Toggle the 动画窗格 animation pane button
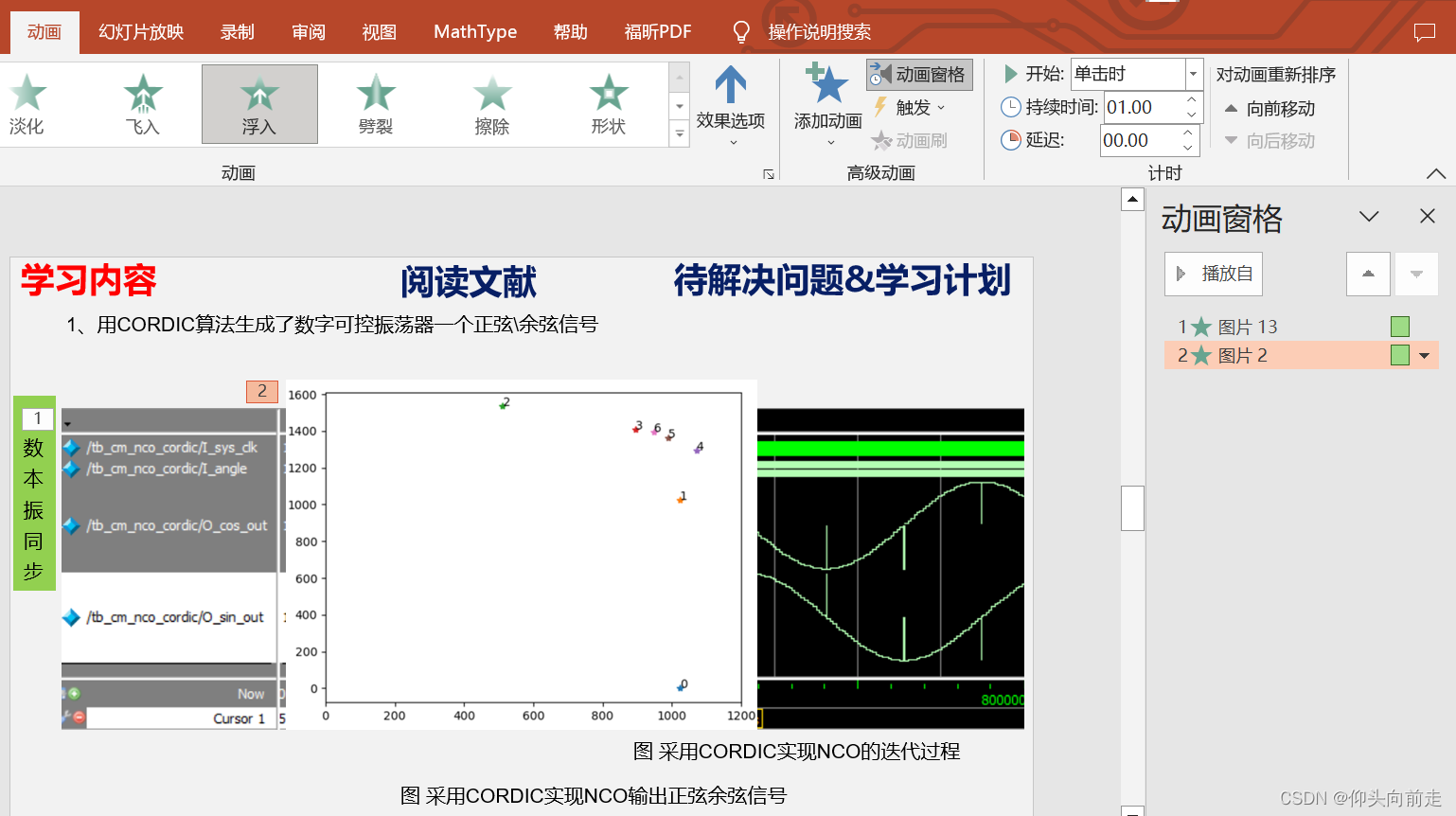 (x=919, y=75)
